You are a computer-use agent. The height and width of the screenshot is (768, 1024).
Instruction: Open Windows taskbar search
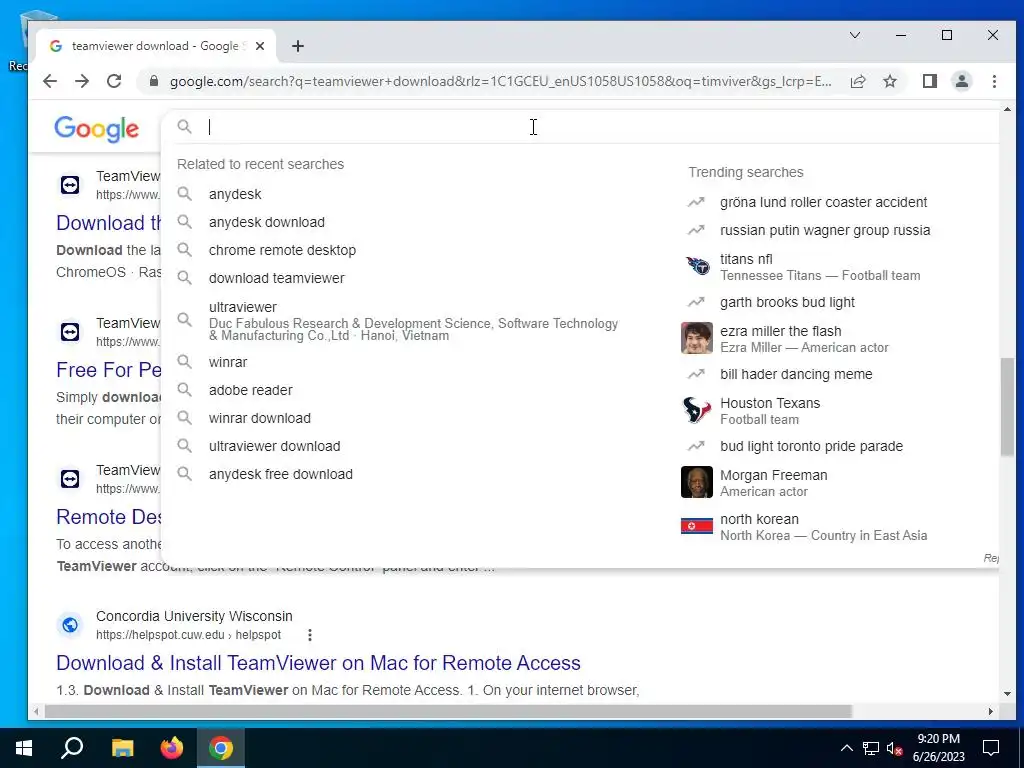point(72,748)
